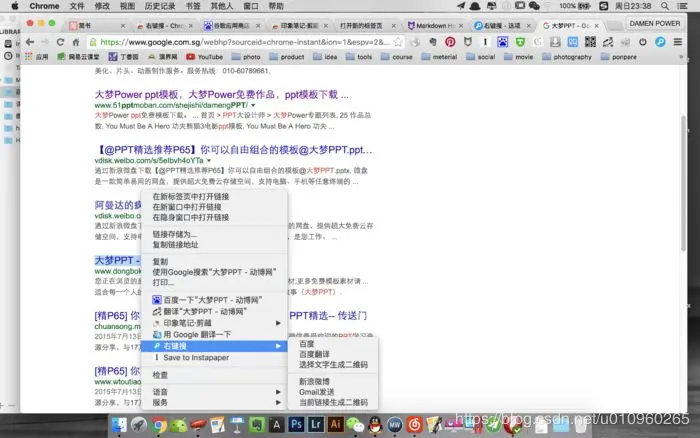Switch to the 印象笔记·剪藏 tab
Screen dimensions: 700x438
(300, 26)
